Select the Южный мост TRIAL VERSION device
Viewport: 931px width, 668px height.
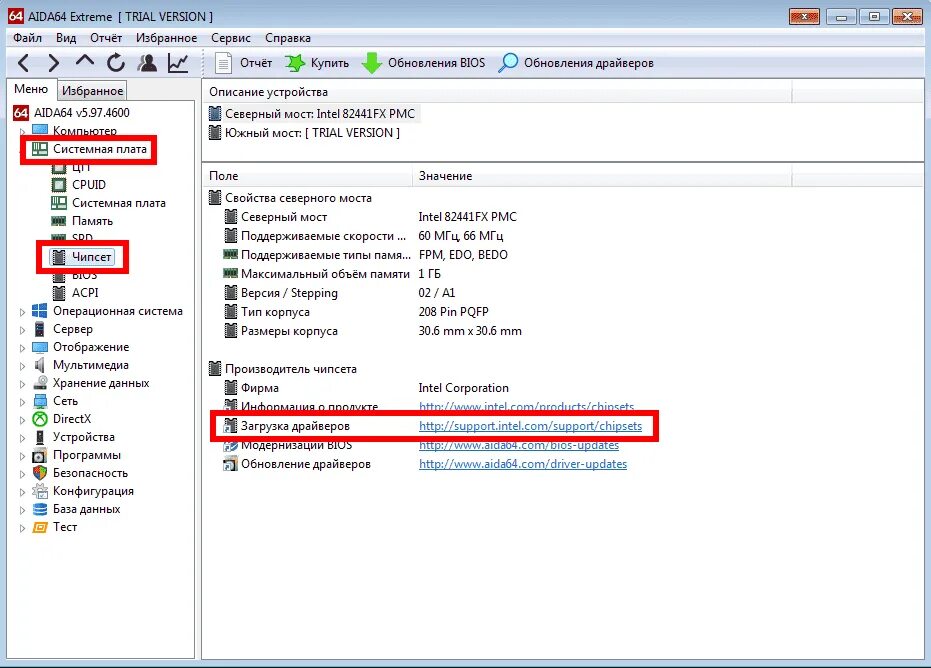(305, 132)
